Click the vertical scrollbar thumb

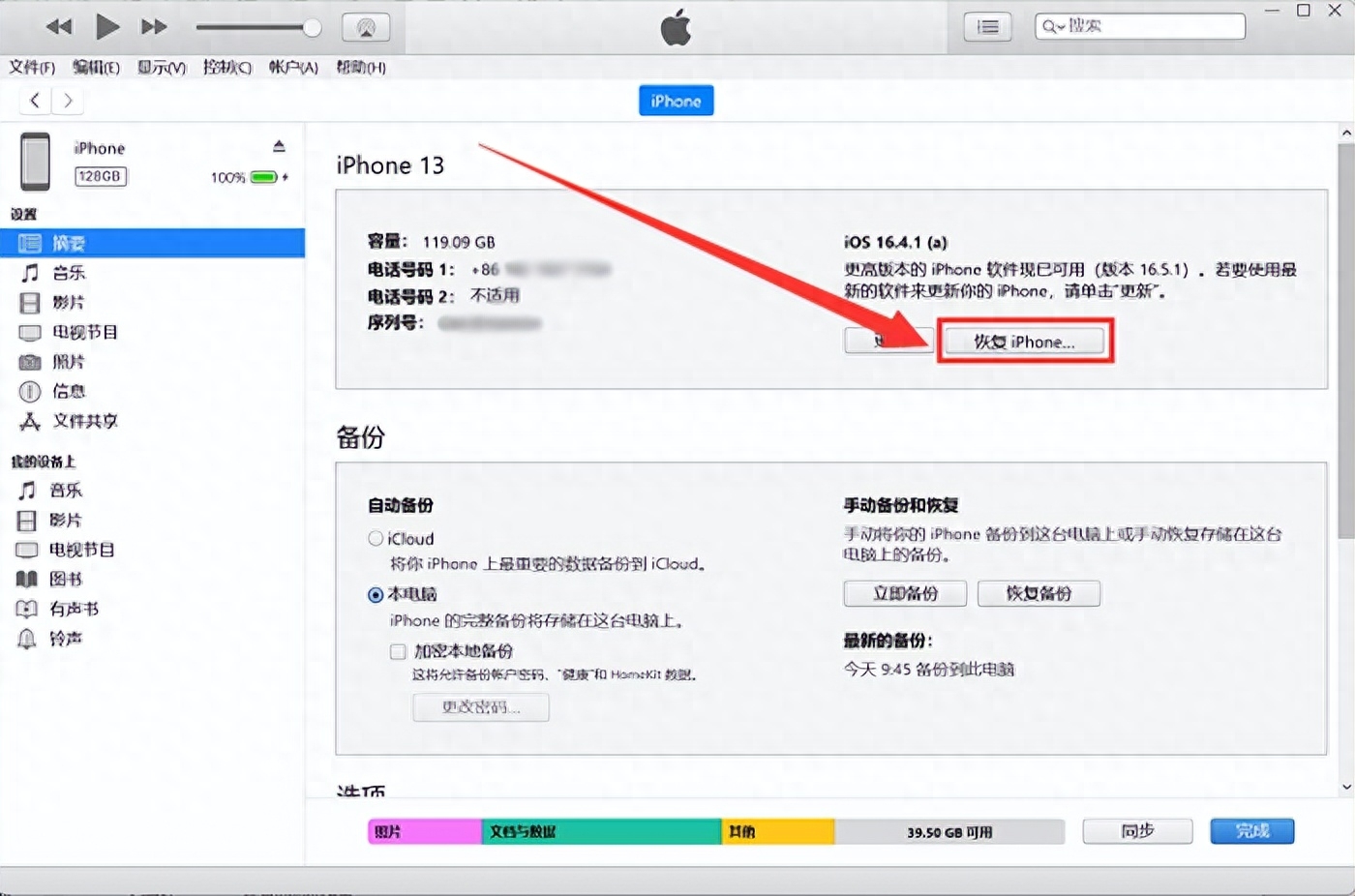pyautogui.click(x=1346, y=341)
